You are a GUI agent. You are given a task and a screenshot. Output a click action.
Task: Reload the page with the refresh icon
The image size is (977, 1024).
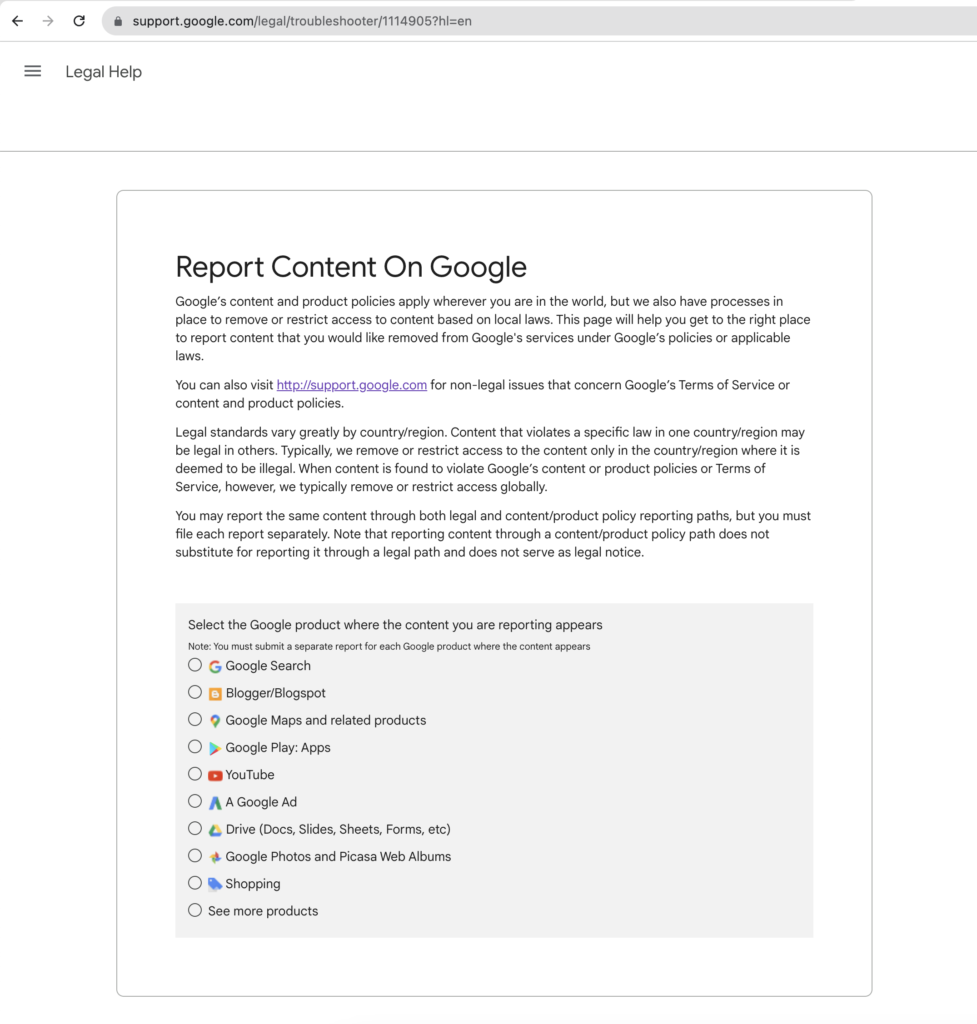pyautogui.click(x=79, y=21)
